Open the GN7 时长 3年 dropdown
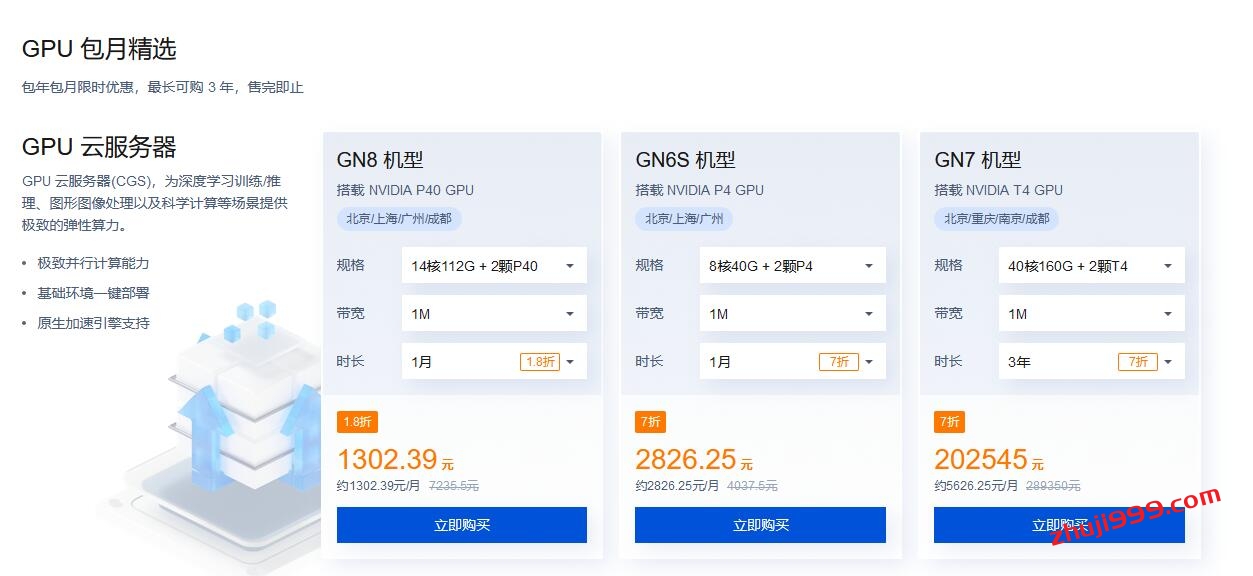 click(x=1091, y=362)
